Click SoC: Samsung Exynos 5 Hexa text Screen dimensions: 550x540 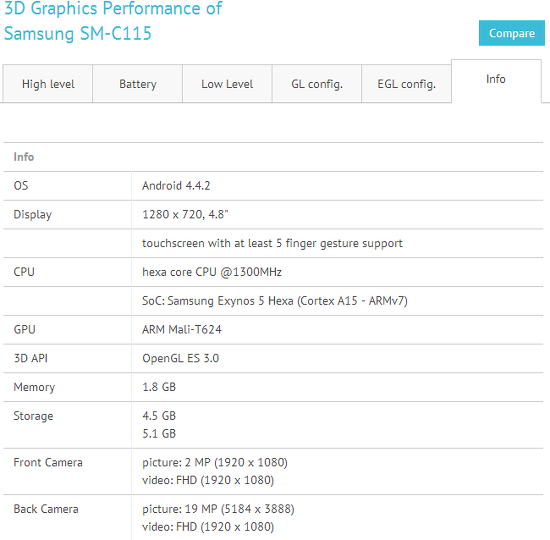[x=275, y=301]
